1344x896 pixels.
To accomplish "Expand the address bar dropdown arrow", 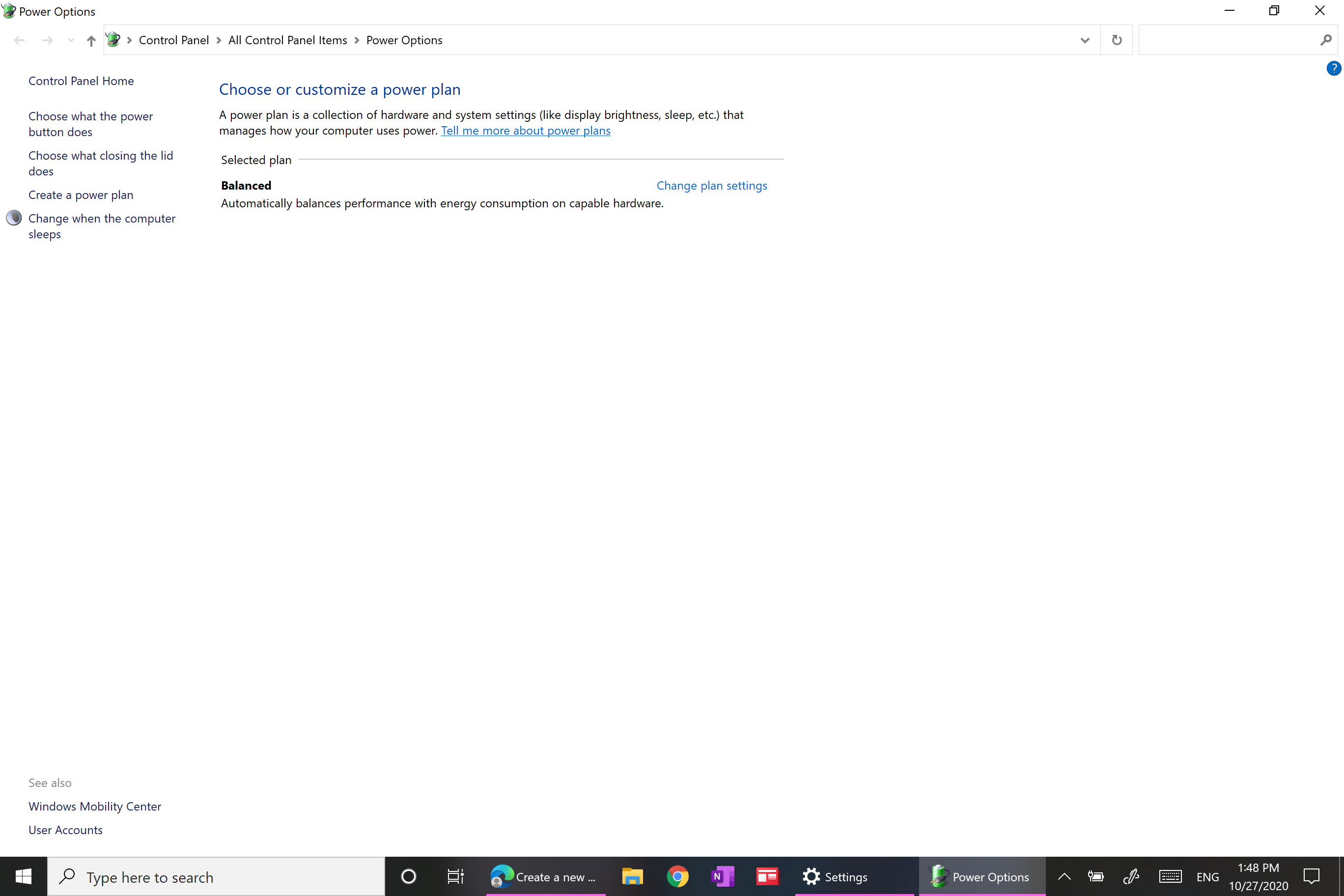I will [x=1084, y=40].
